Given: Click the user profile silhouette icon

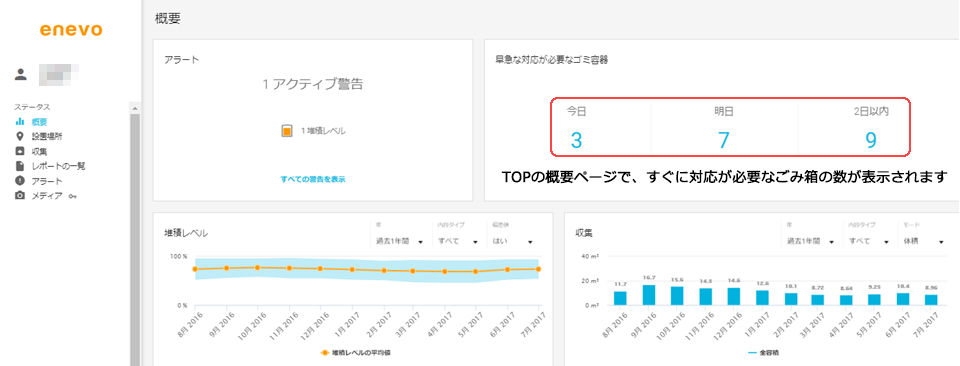Looking at the screenshot, I should 21,75.
